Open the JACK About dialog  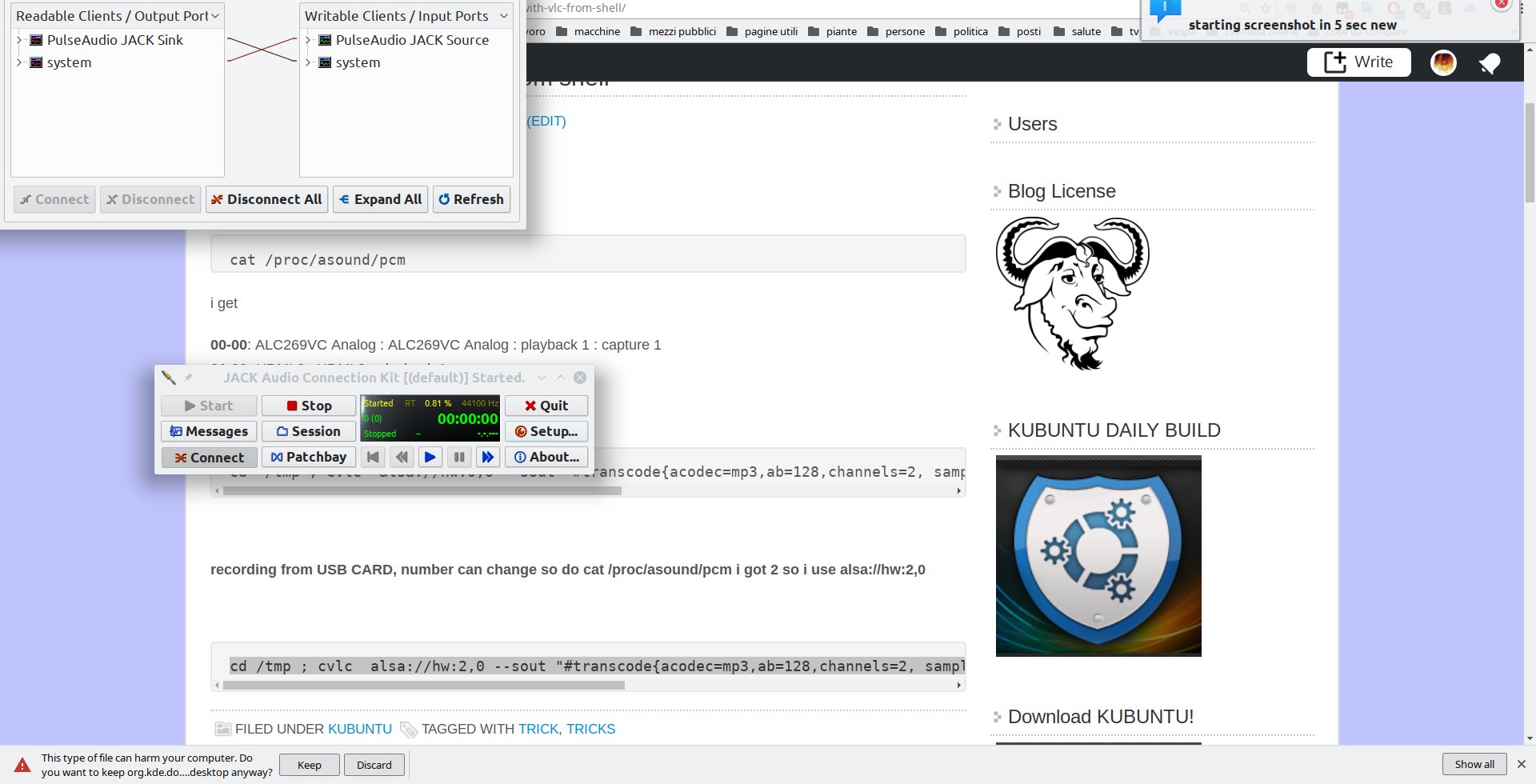[546, 457]
